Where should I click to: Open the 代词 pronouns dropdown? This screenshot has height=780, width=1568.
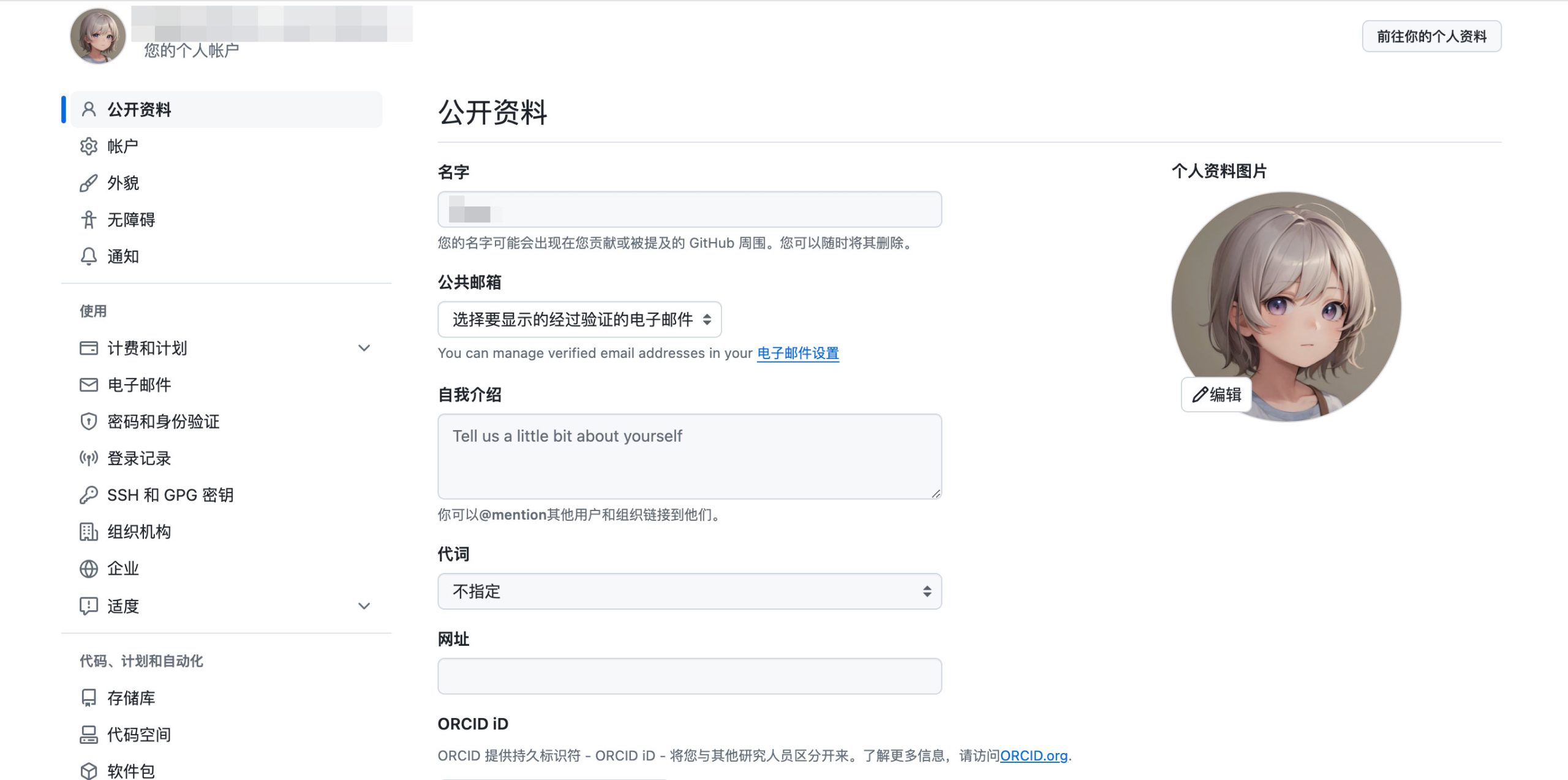tap(689, 591)
